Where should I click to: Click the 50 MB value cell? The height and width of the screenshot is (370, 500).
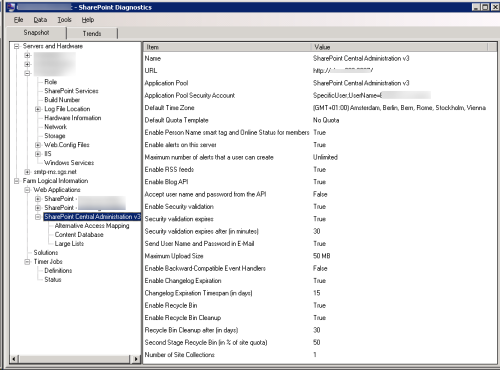coord(322,256)
